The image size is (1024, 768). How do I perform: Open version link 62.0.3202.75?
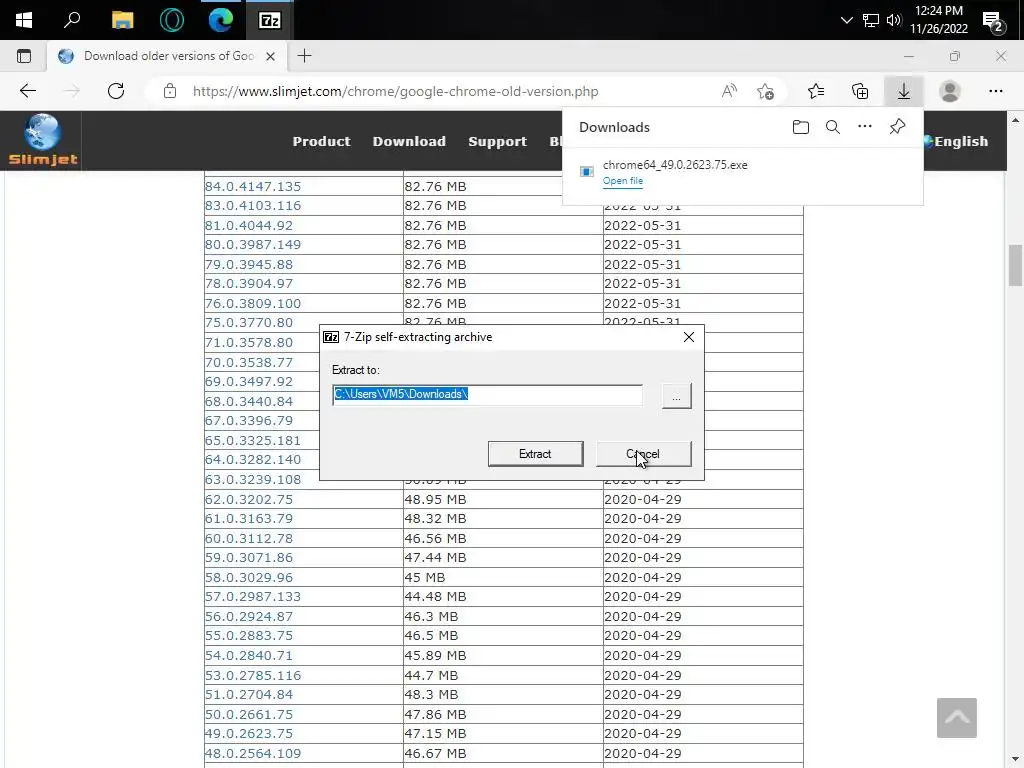click(249, 499)
